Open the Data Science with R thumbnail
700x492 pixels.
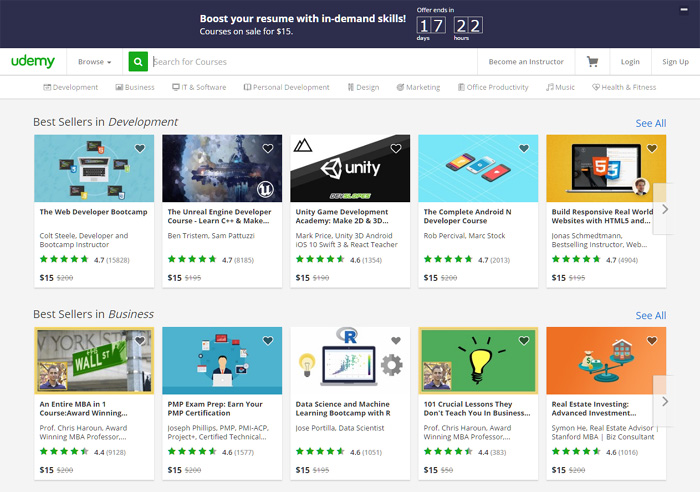[x=350, y=361]
